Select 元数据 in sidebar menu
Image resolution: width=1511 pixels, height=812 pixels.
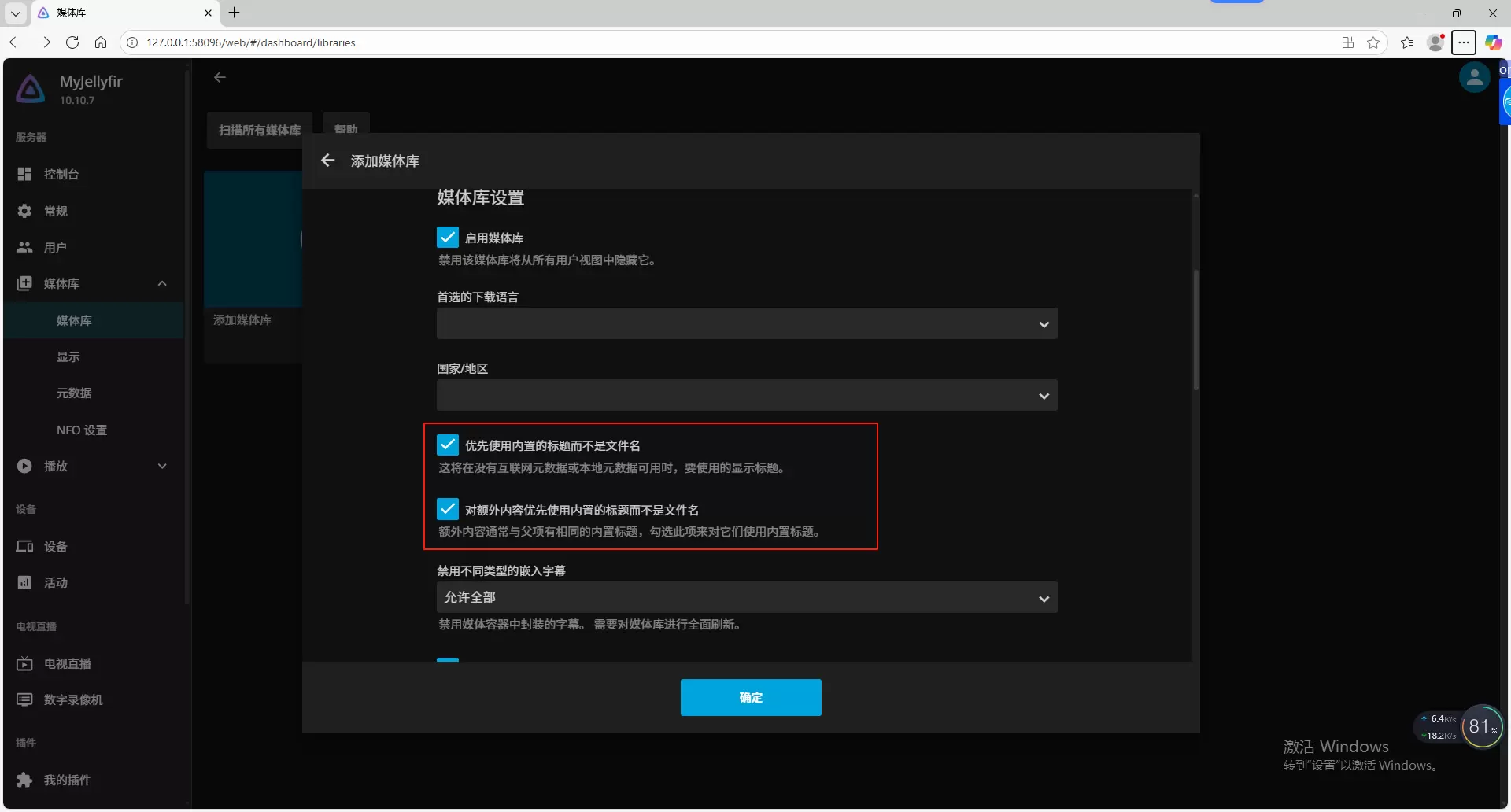[74, 393]
